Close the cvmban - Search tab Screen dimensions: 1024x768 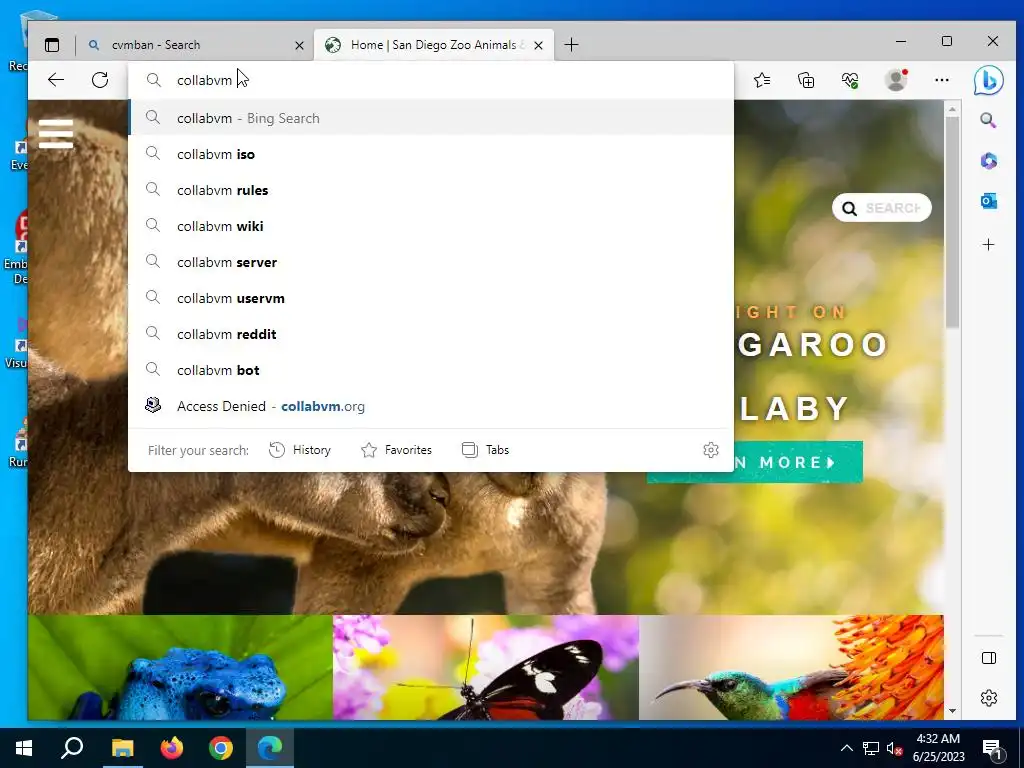click(x=299, y=45)
